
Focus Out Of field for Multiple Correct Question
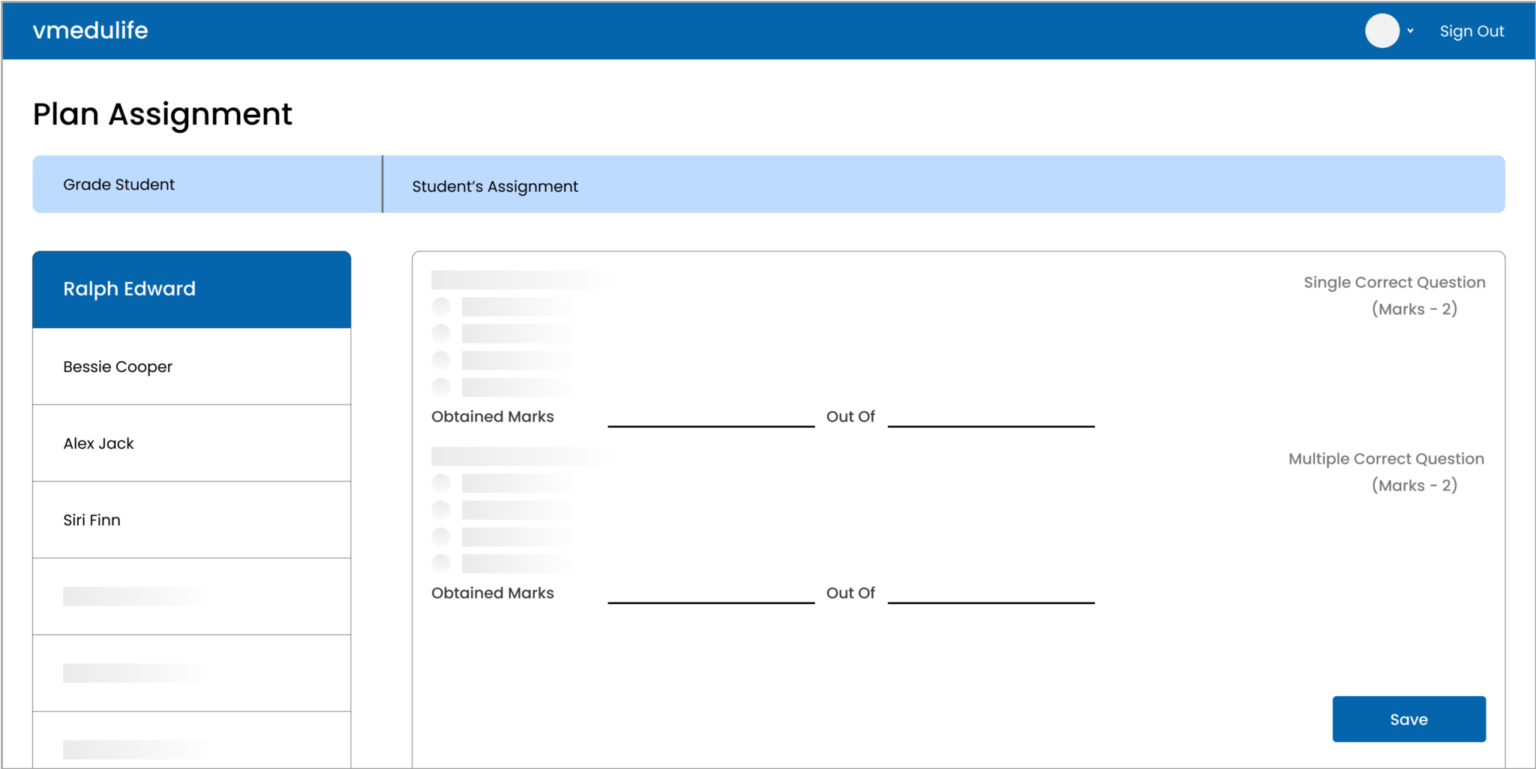pyautogui.click(x=991, y=592)
